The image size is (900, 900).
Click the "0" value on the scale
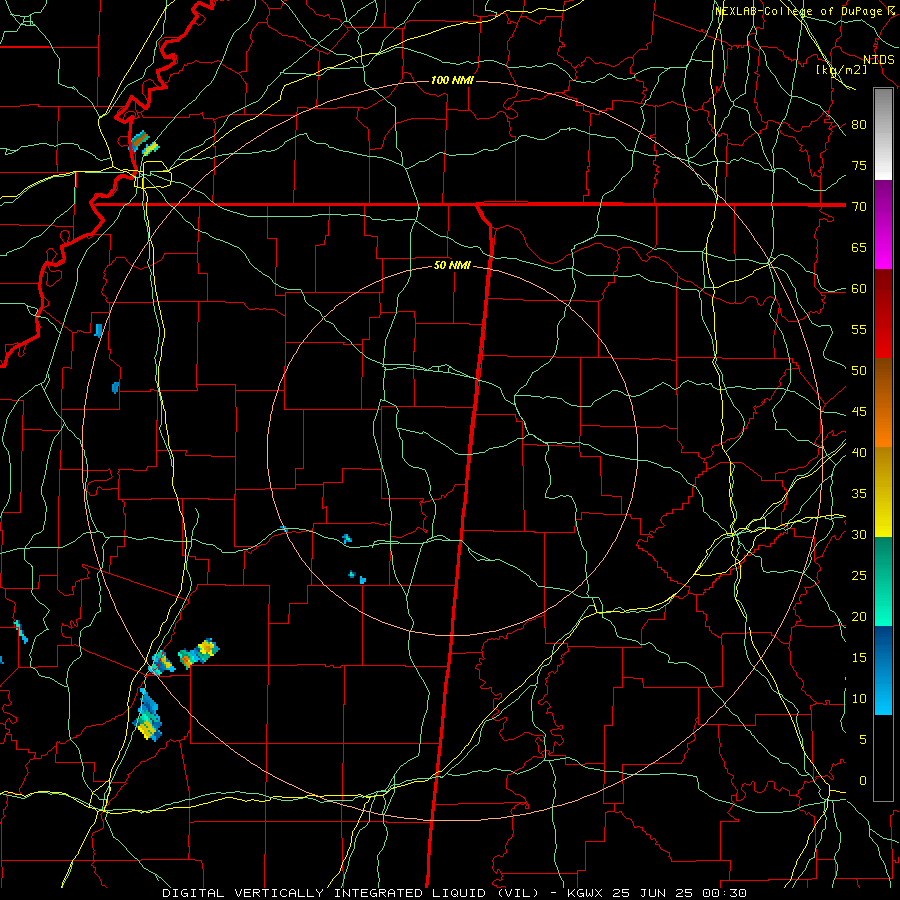(863, 781)
